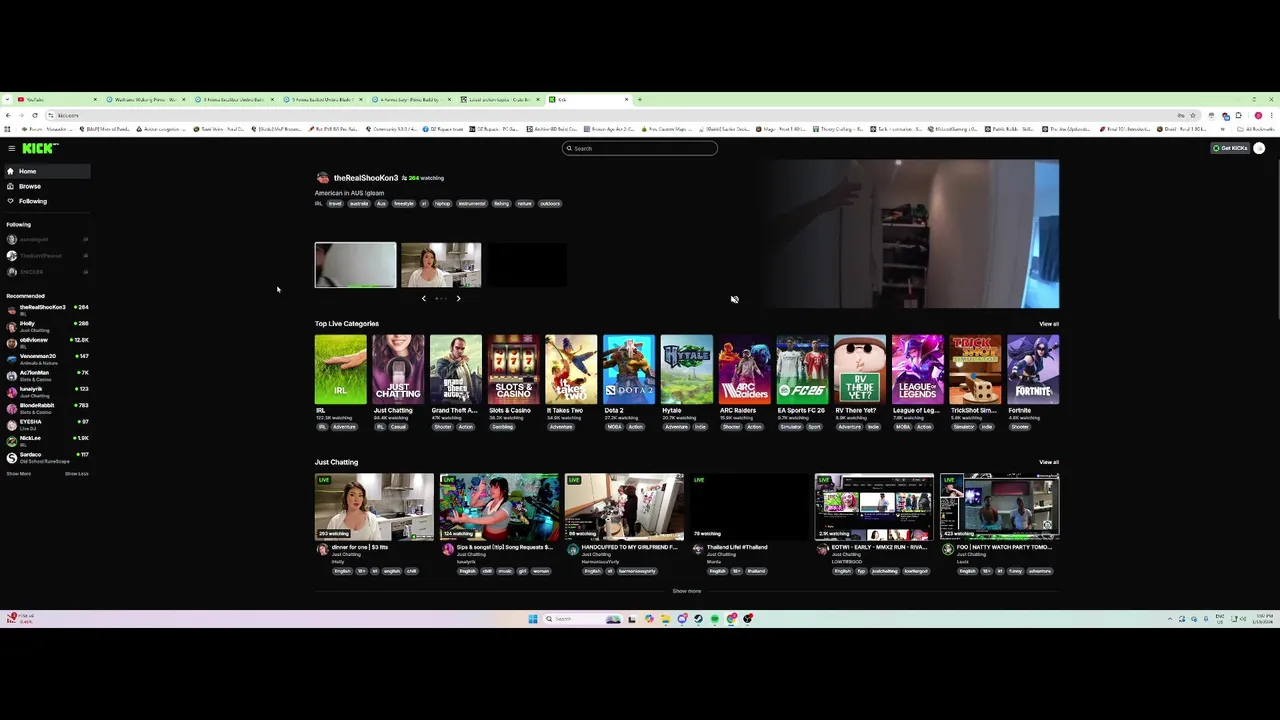Open the IRL category card
The image size is (1280, 720).
[x=341, y=369]
